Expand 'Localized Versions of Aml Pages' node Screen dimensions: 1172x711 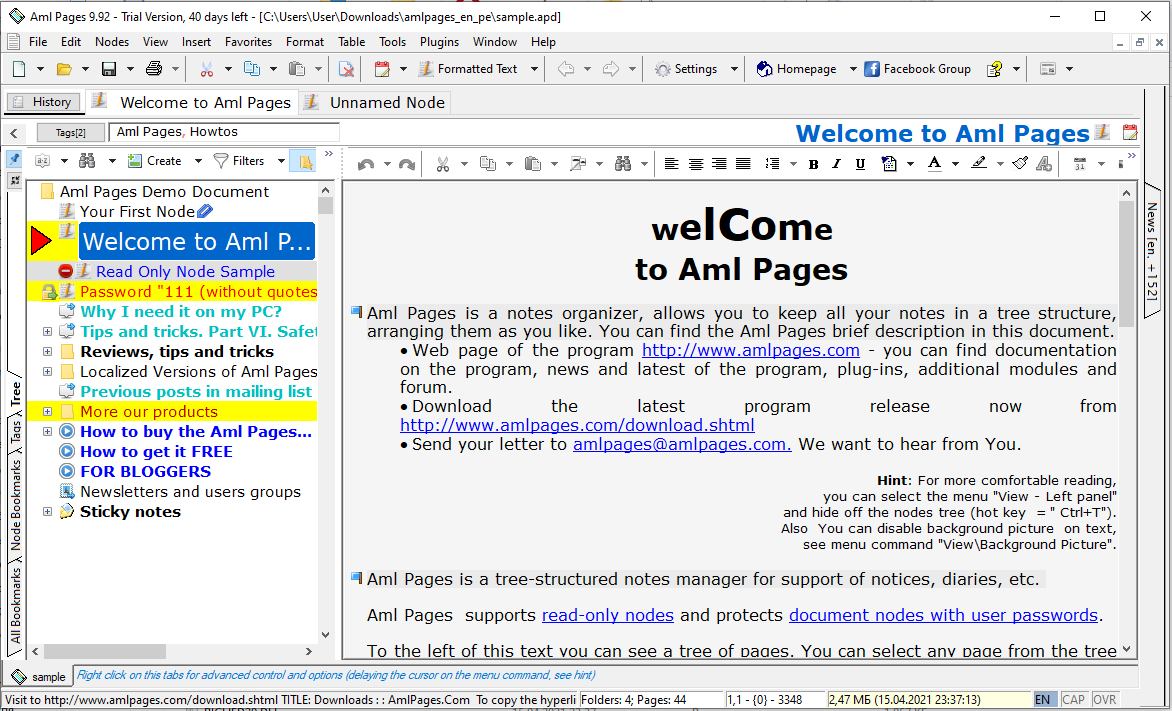point(47,372)
